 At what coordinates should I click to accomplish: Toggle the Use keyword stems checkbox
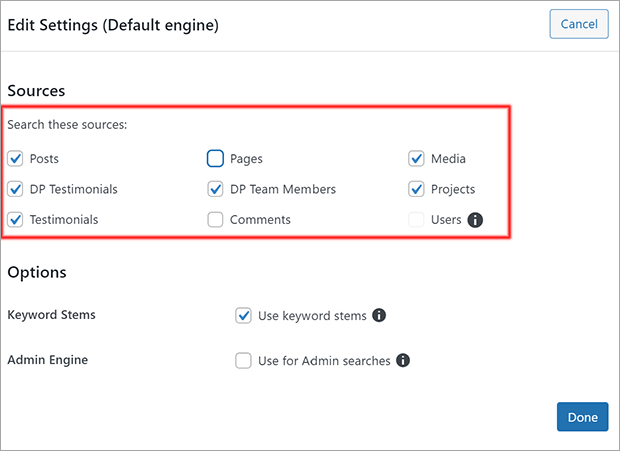pyautogui.click(x=243, y=315)
